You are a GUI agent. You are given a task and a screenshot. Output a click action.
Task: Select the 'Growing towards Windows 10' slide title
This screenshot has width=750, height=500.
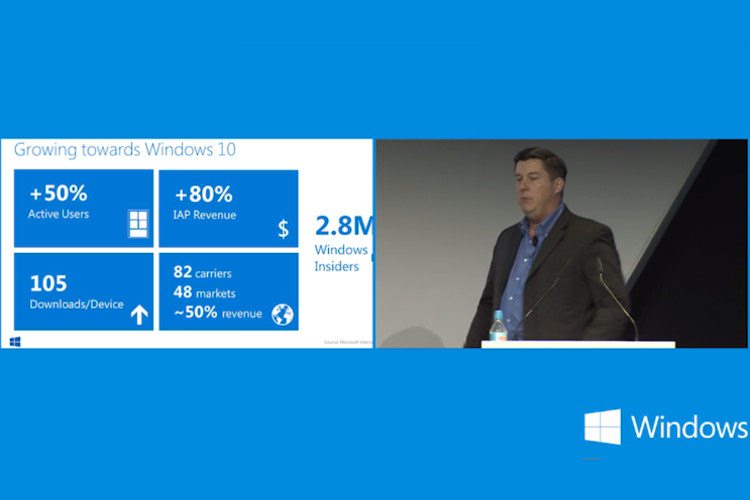(125, 149)
